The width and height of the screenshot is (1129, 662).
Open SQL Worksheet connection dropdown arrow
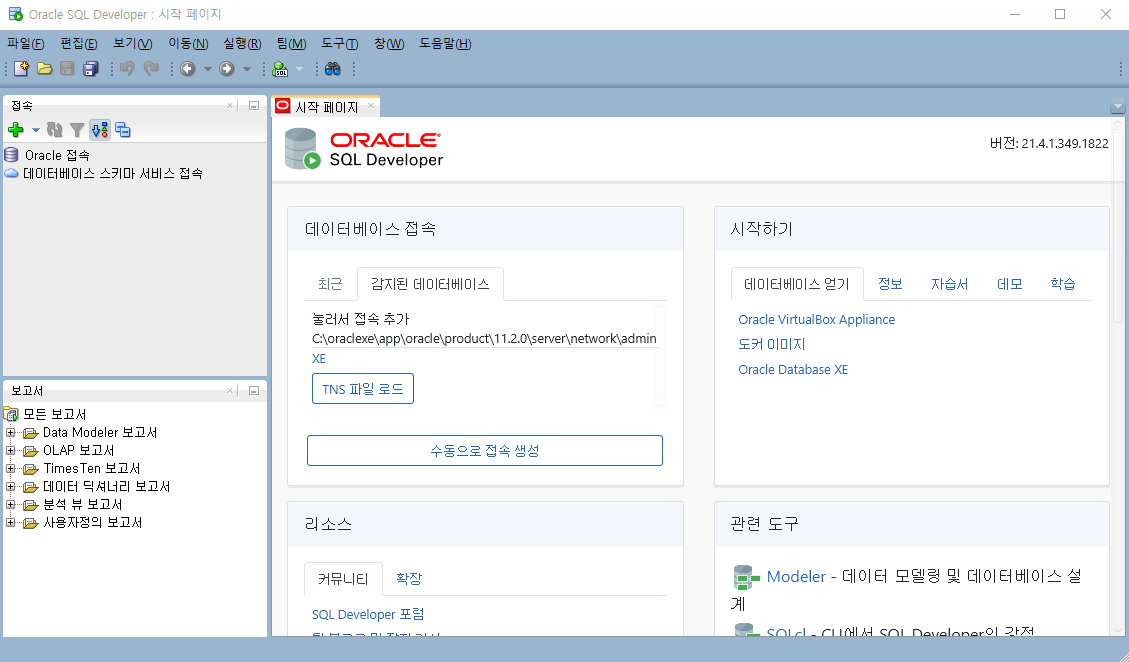pyautogui.click(x=300, y=69)
